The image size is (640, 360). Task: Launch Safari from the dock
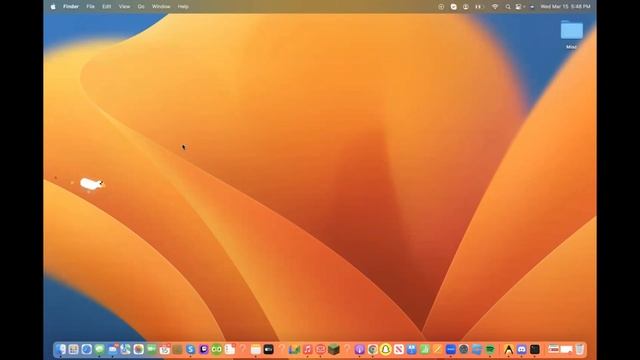87,349
